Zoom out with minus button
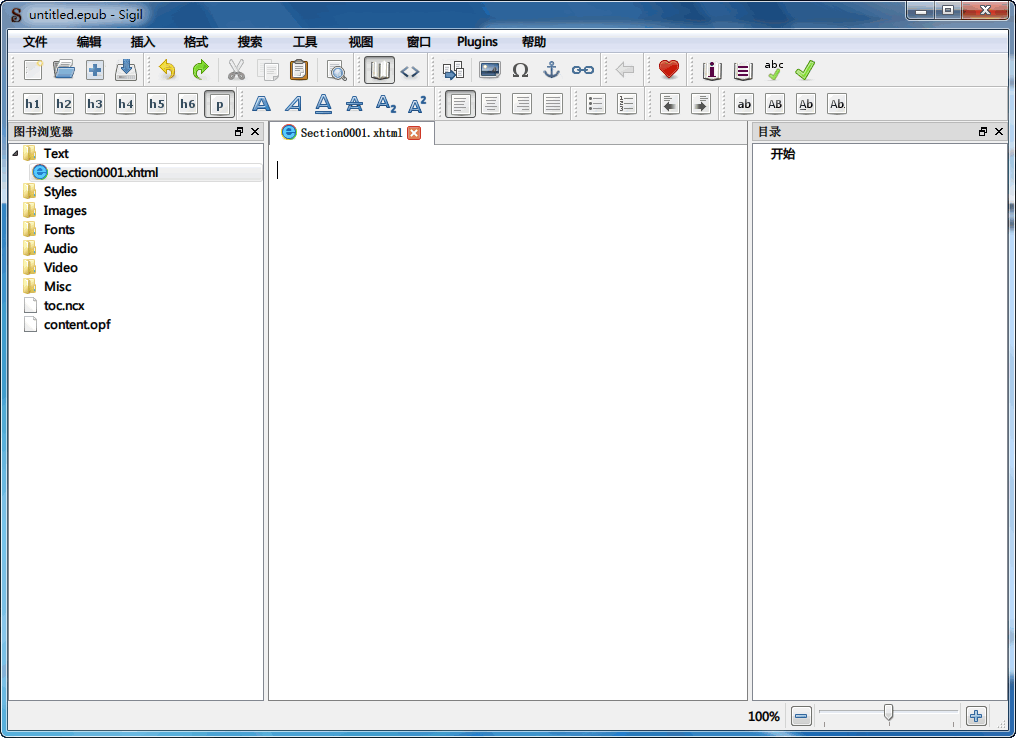This screenshot has width=1016, height=738. tap(801, 716)
